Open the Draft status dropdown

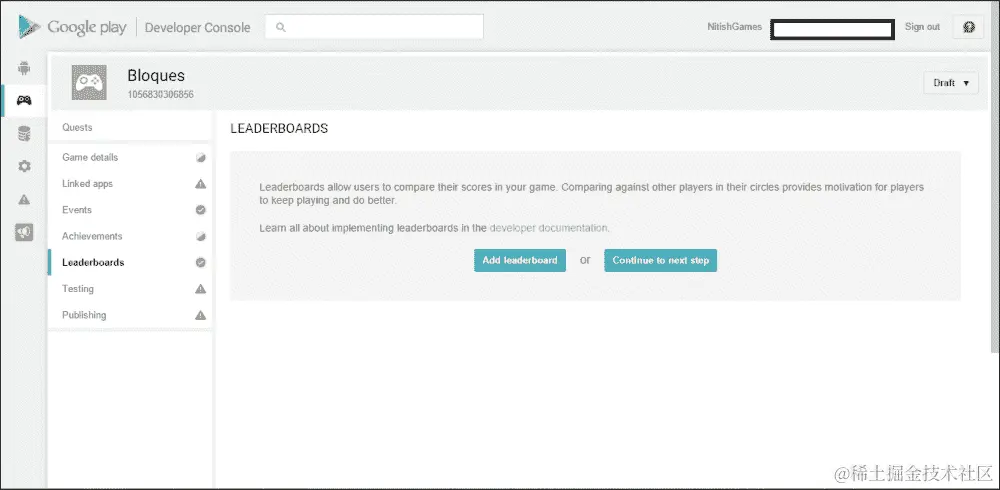(951, 83)
